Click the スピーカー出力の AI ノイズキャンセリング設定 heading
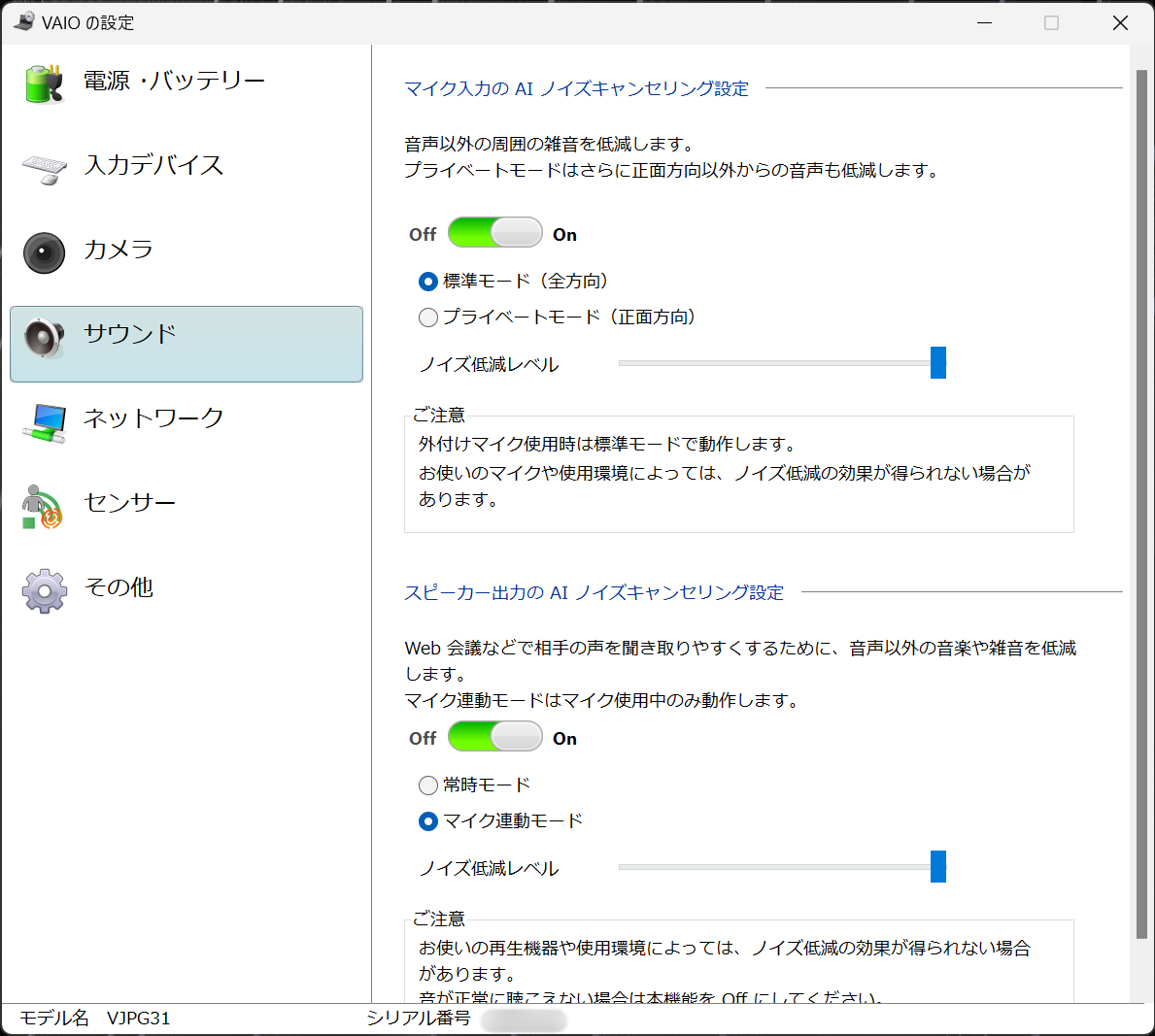The height and width of the screenshot is (1036, 1155). tap(594, 592)
